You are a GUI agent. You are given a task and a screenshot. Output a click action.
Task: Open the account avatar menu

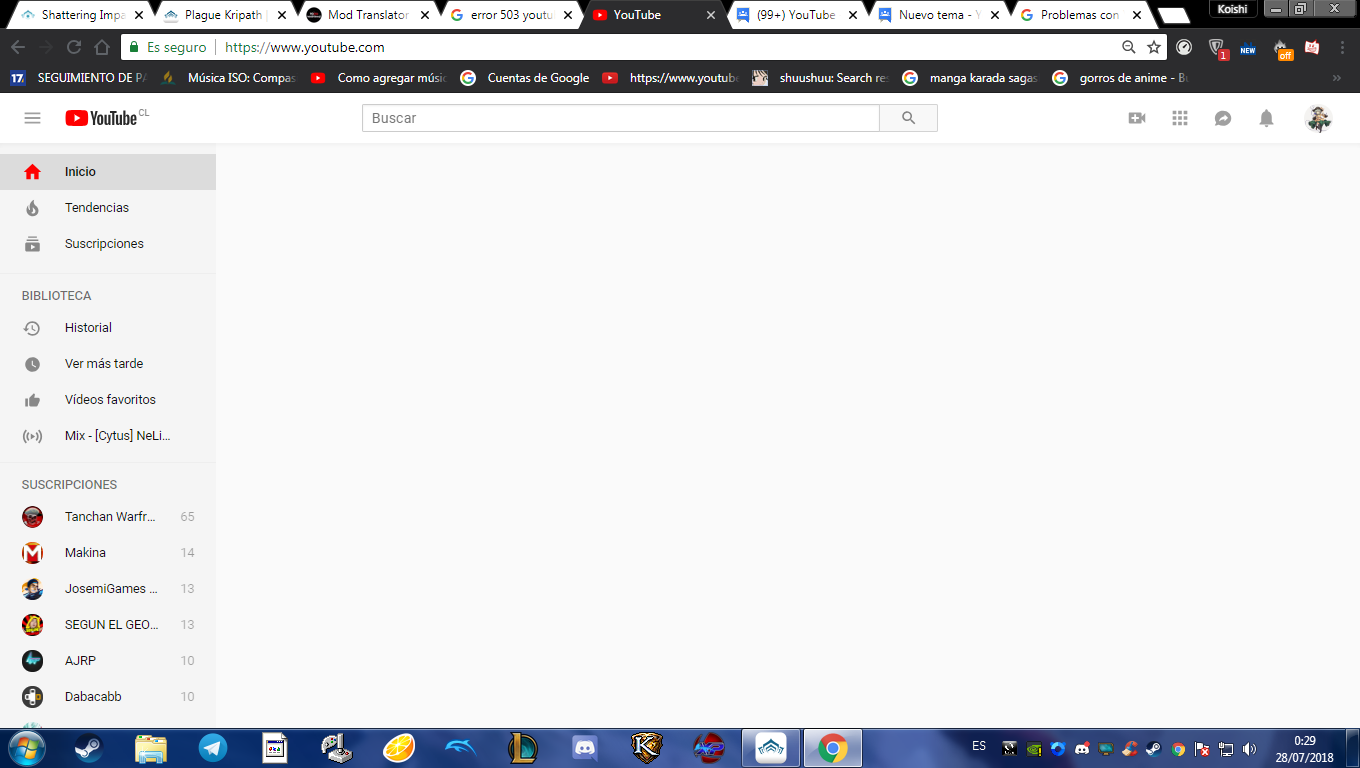click(x=1318, y=118)
